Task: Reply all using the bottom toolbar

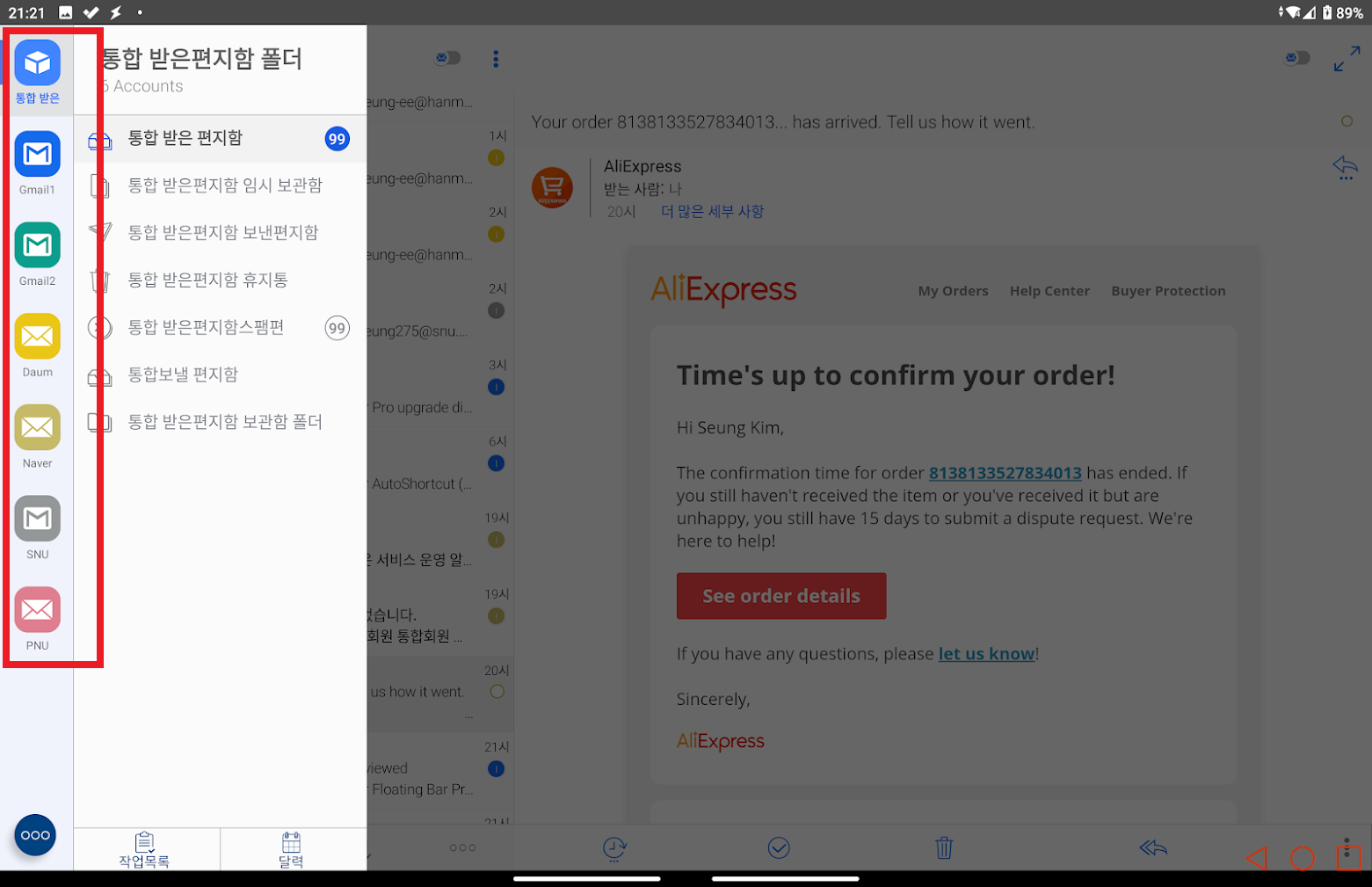Action: pyautogui.click(x=1153, y=848)
